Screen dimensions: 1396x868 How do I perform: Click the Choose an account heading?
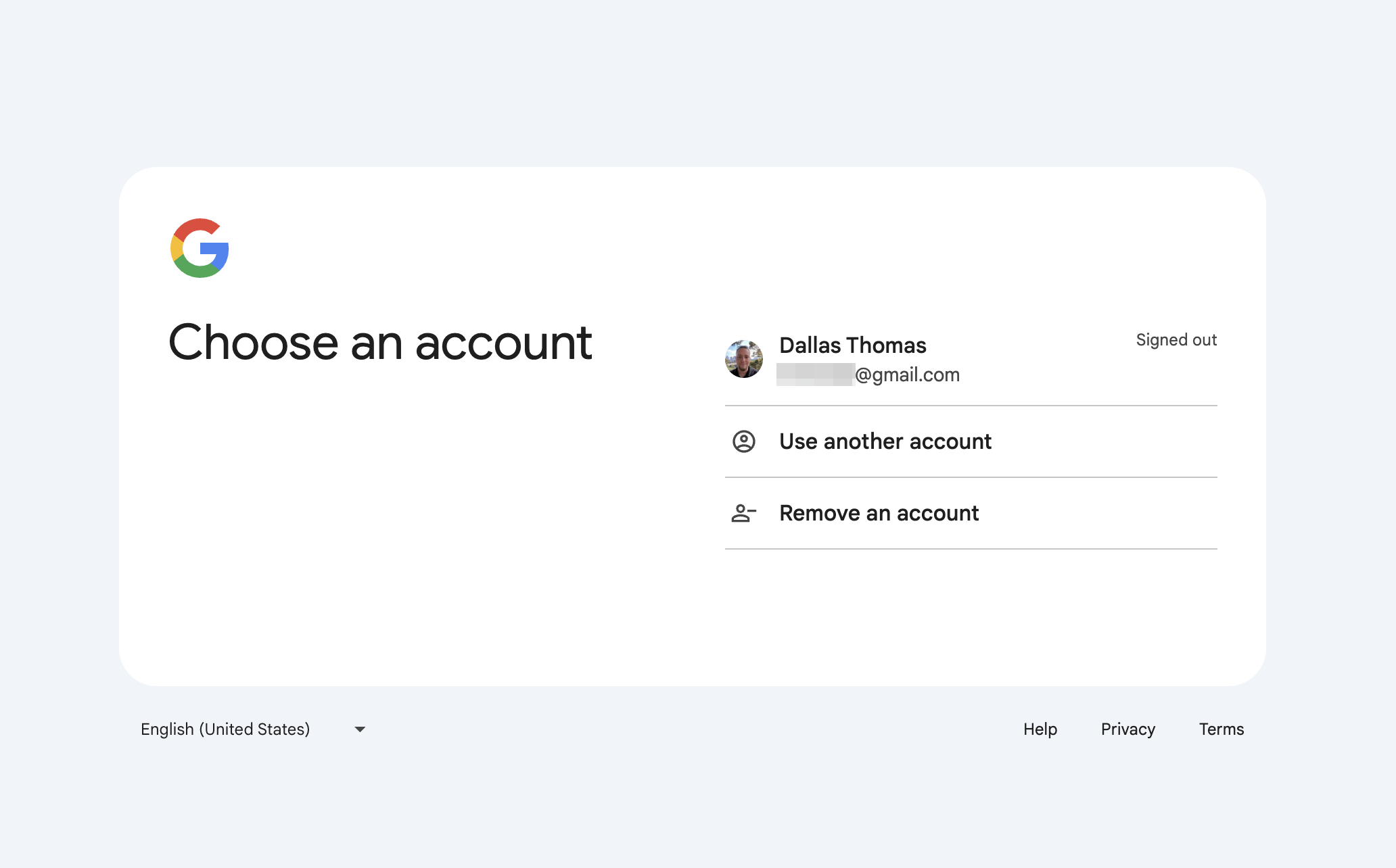coord(380,343)
